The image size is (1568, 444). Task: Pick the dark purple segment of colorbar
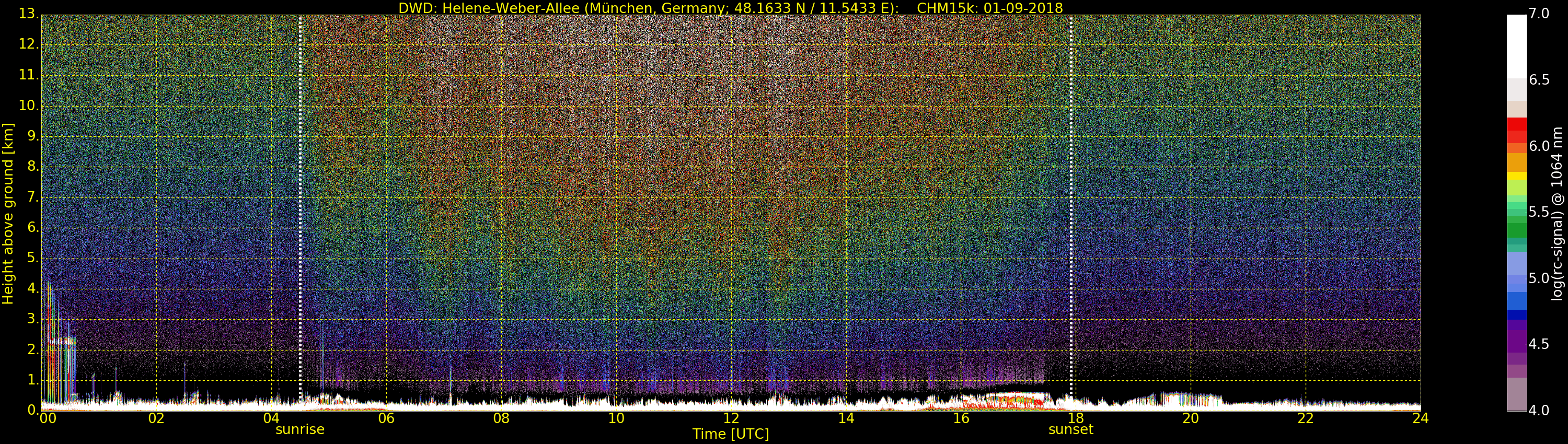point(1516,341)
